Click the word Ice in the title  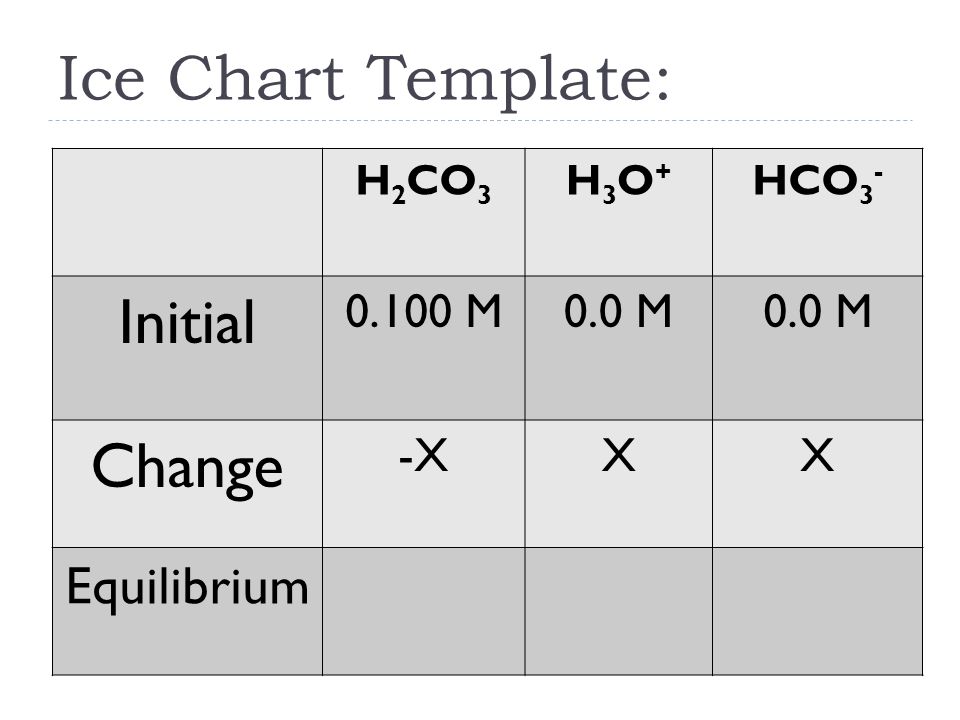(x=102, y=78)
